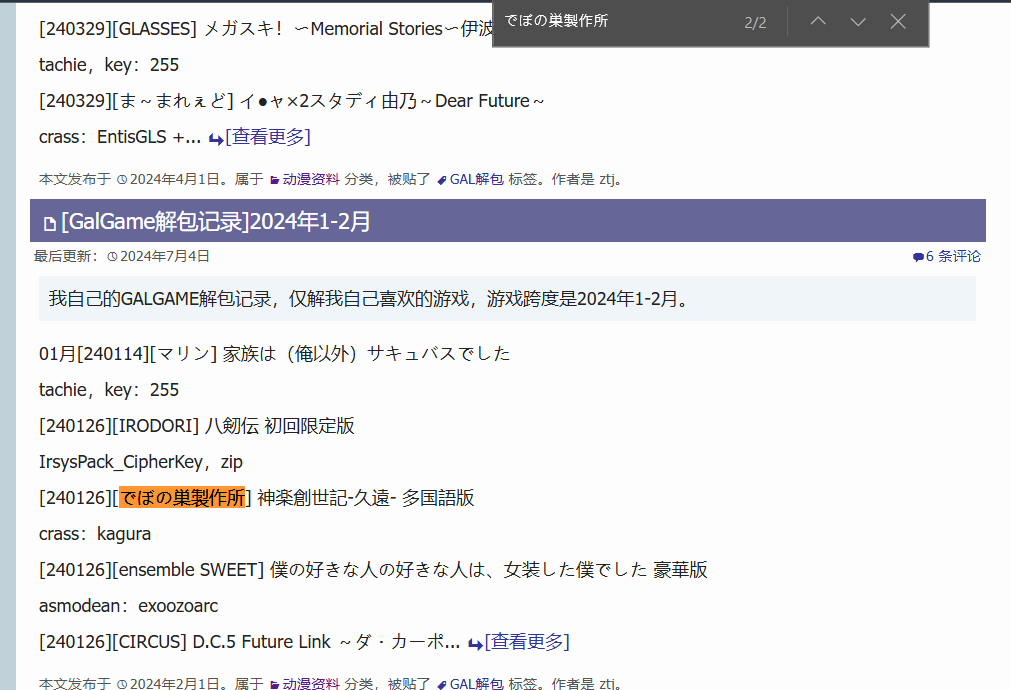Click clock icon beside 2024年7月4日 update date
Screen dimensions: 1011x690
click(x=112, y=257)
